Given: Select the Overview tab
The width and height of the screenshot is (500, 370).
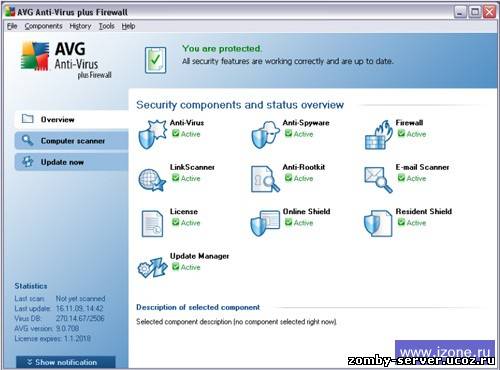Looking at the screenshot, I should tap(72, 119).
